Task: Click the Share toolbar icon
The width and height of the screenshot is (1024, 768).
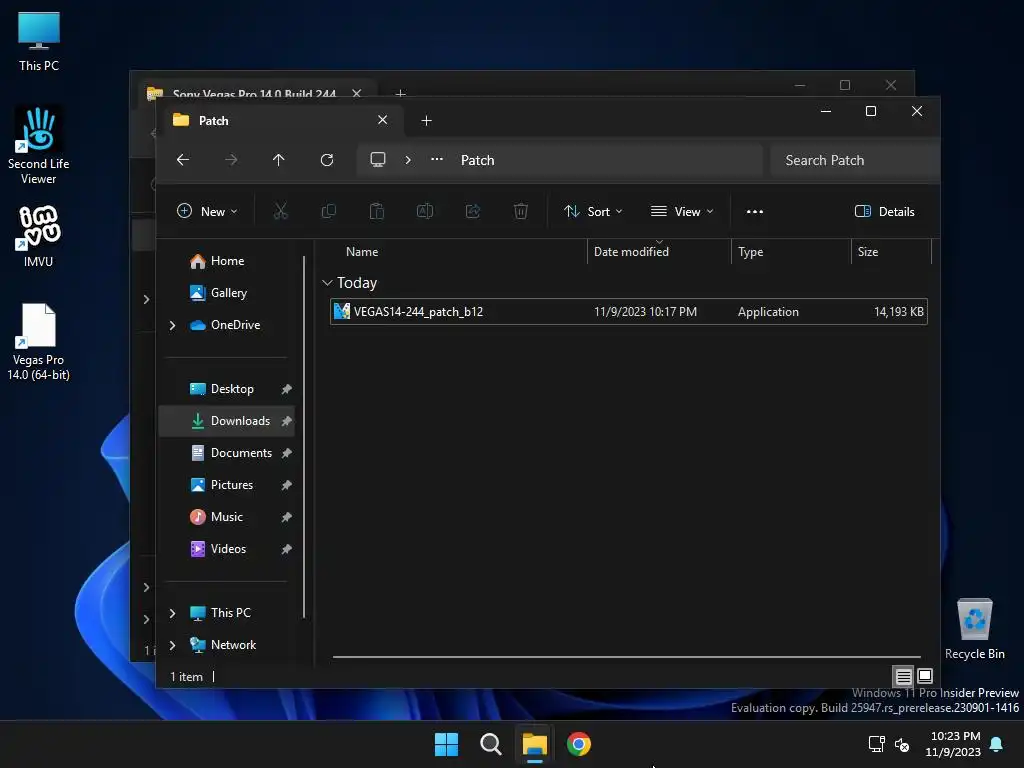Action: click(x=473, y=212)
